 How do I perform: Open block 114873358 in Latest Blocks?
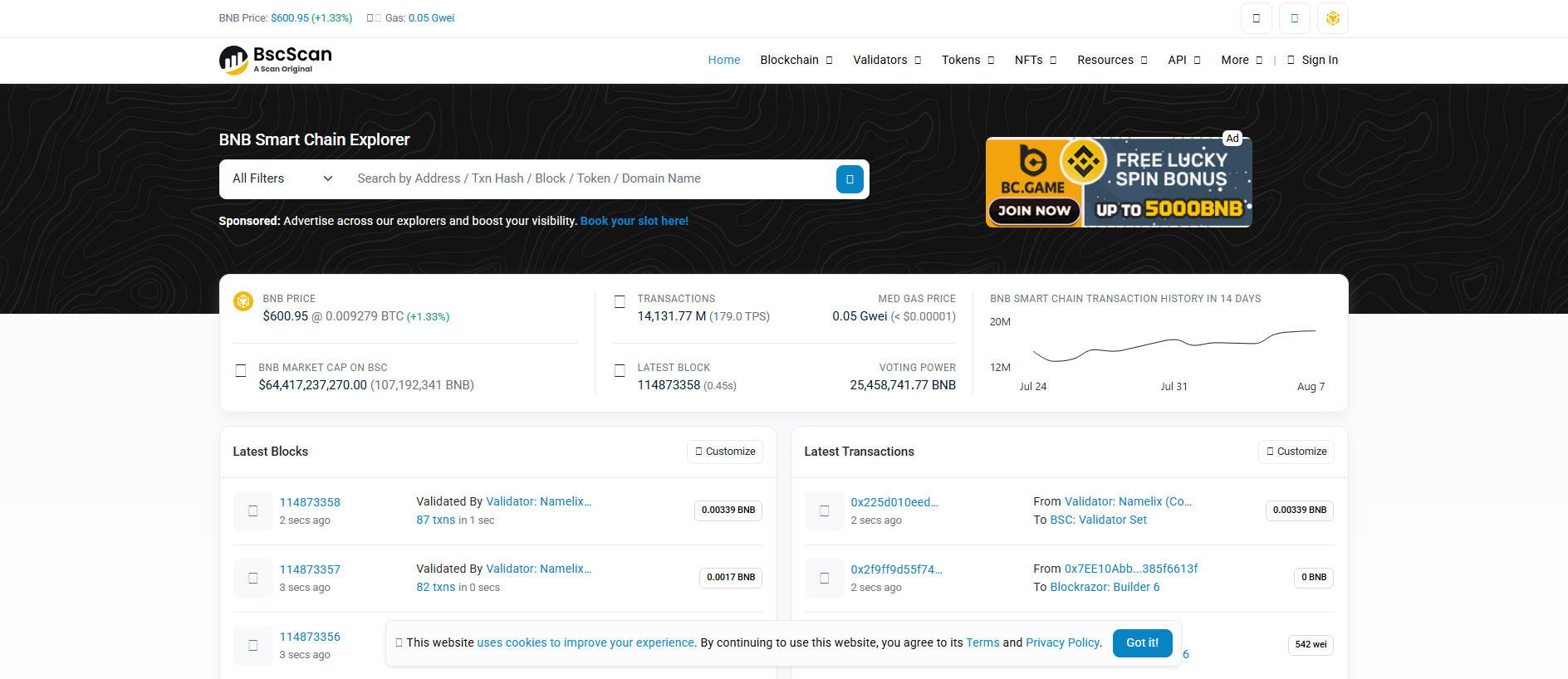(310, 502)
